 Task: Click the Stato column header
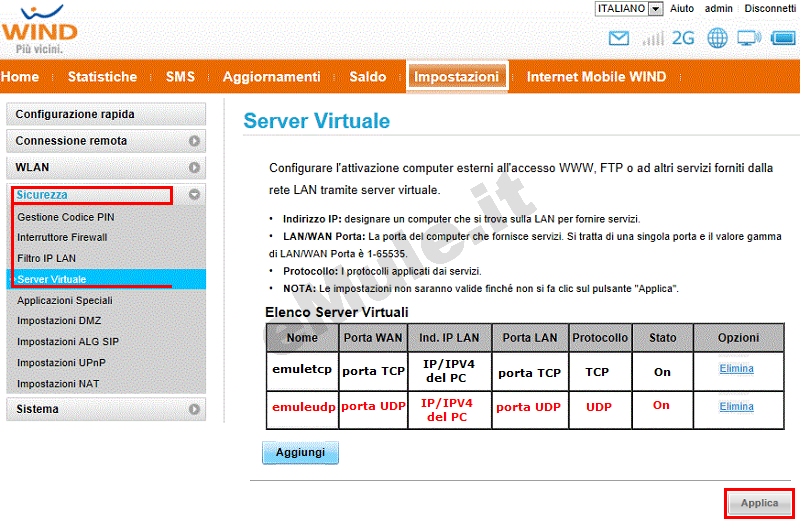(x=662, y=338)
